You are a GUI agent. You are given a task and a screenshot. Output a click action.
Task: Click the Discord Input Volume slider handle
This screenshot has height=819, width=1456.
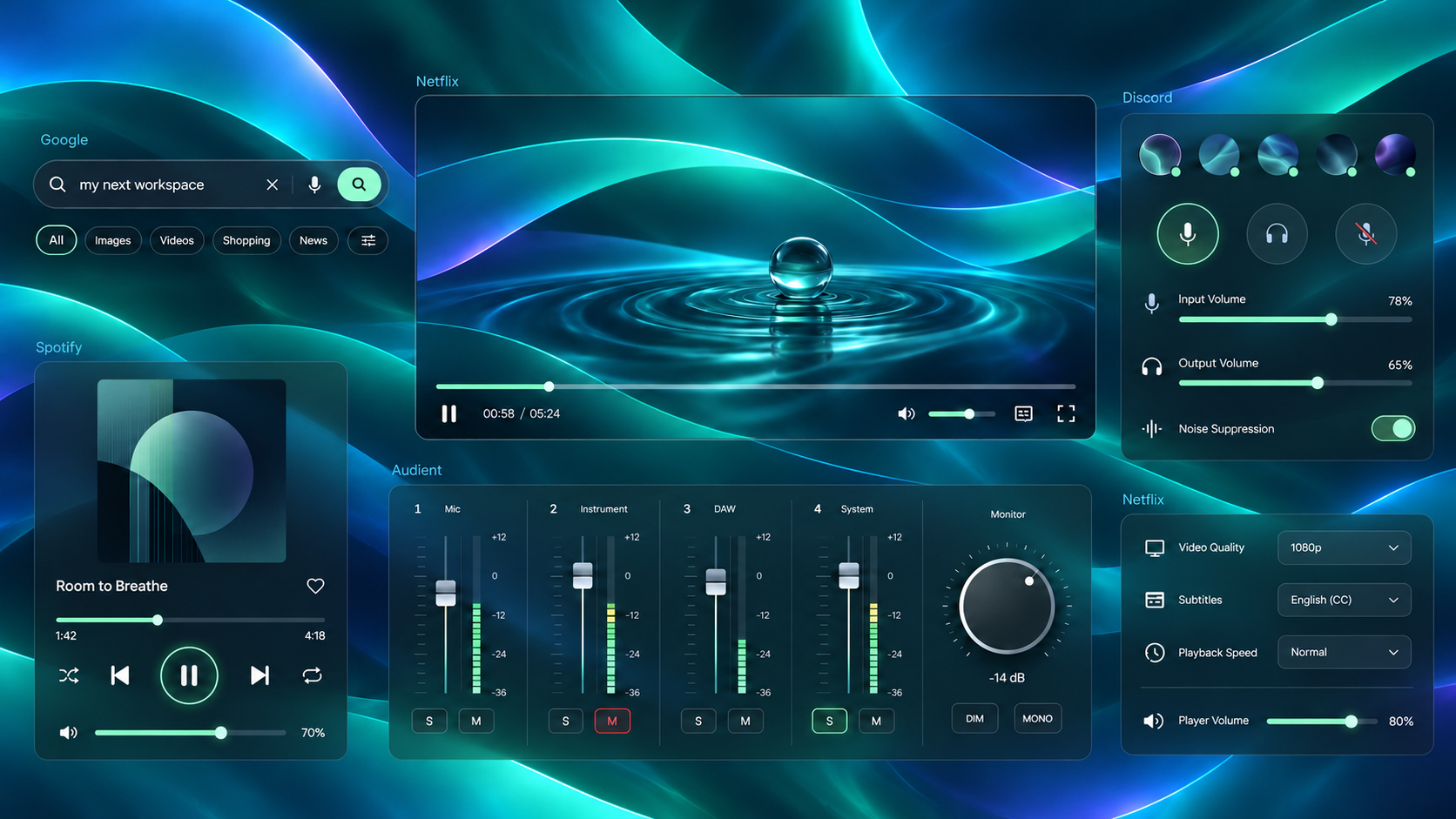tap(1331, 319)
